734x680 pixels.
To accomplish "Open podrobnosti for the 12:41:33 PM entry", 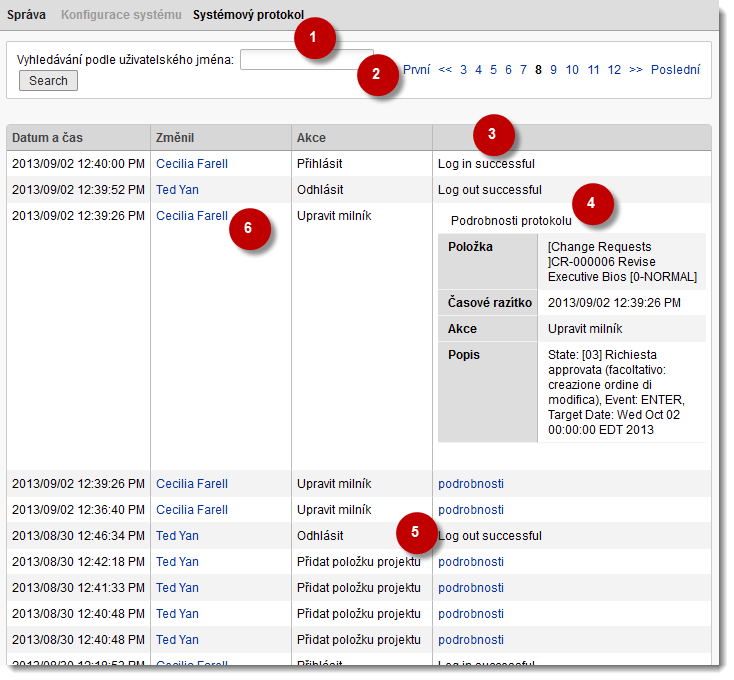I will click(470, 587).
